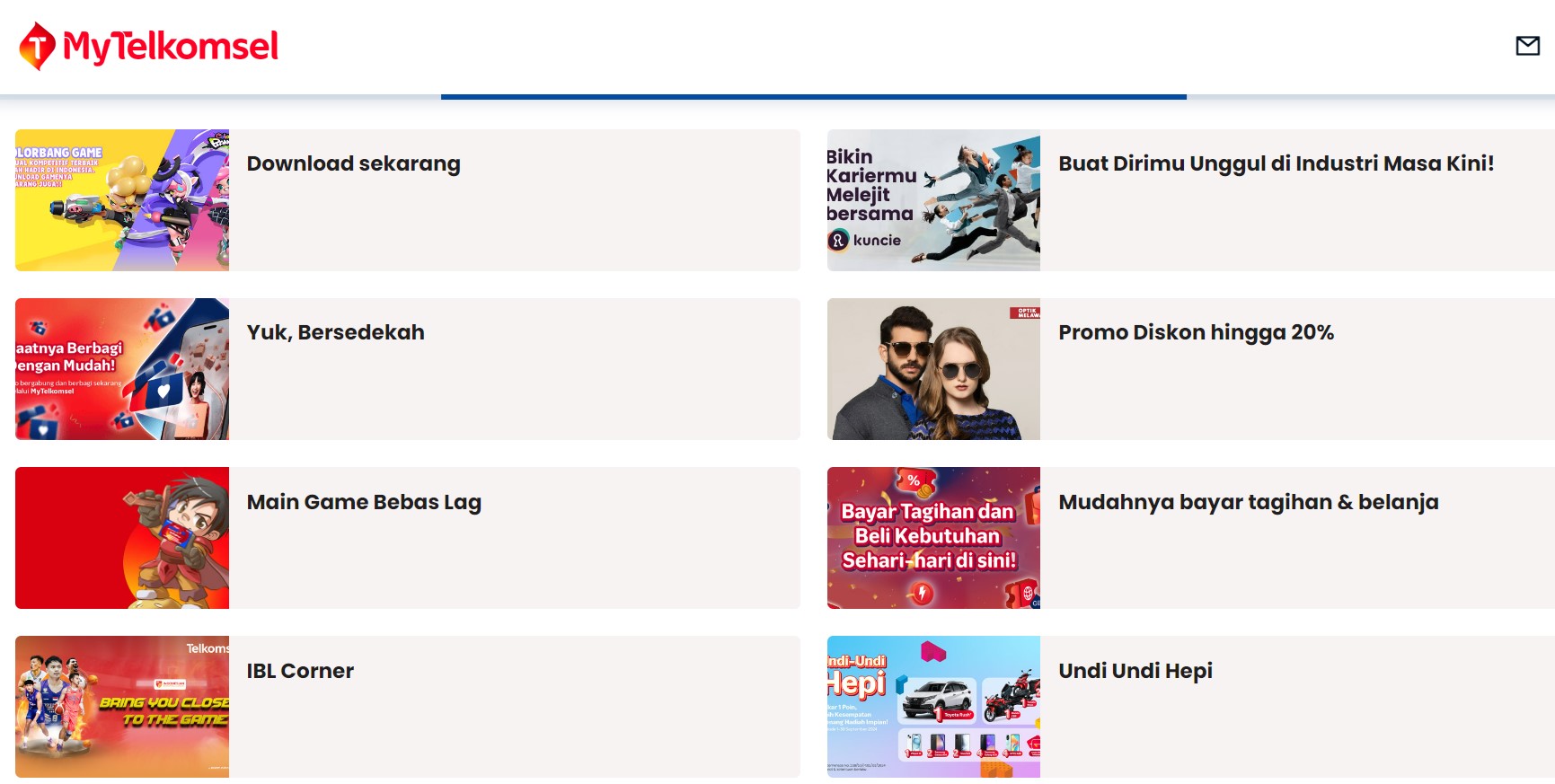1555x784 pixels.
Task: Select the "Main Game Bebas Lag" title
Action: click(364, 502)
